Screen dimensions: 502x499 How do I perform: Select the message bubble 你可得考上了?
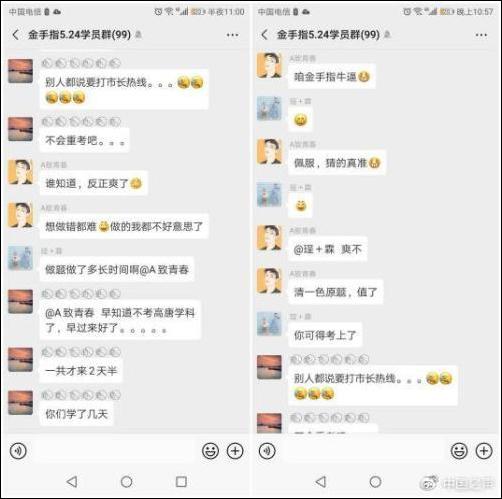pyautogui.click(x=325, y=335)
